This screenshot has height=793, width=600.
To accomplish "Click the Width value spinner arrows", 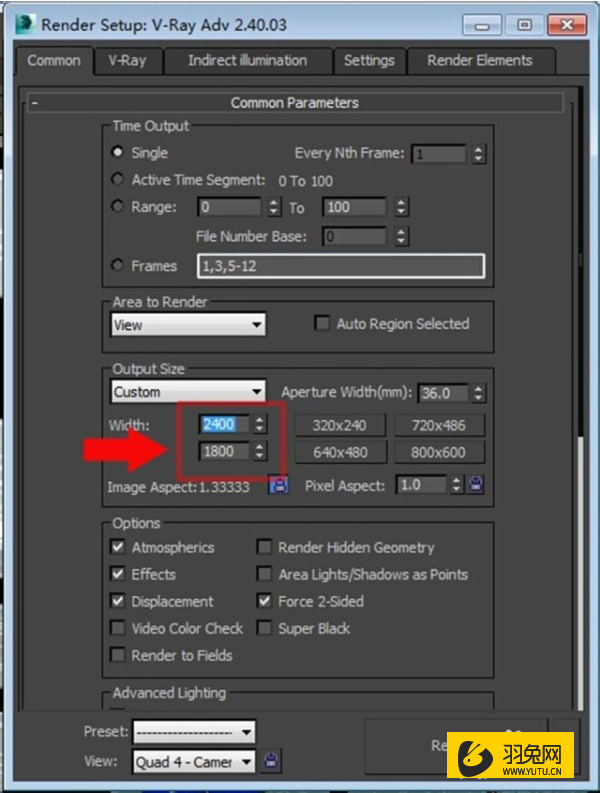I will pos(260,424).
